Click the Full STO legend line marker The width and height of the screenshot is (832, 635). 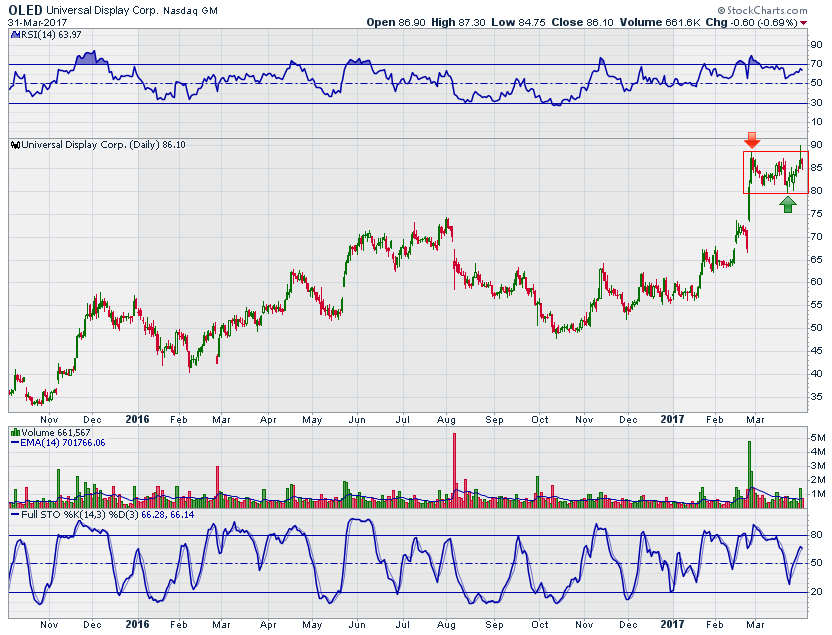pos(14,515)
